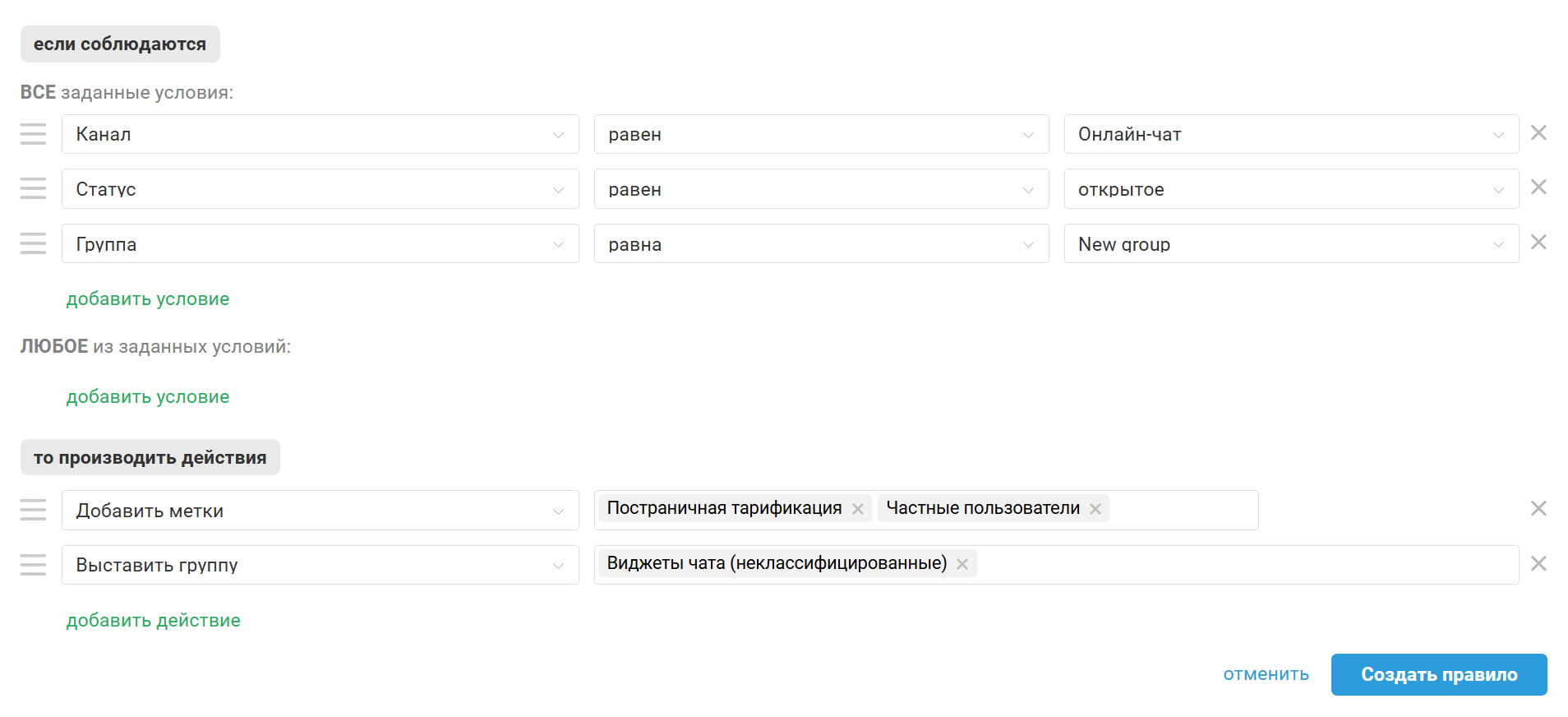Remove the Статус condition row

[x=1538, y=187]
